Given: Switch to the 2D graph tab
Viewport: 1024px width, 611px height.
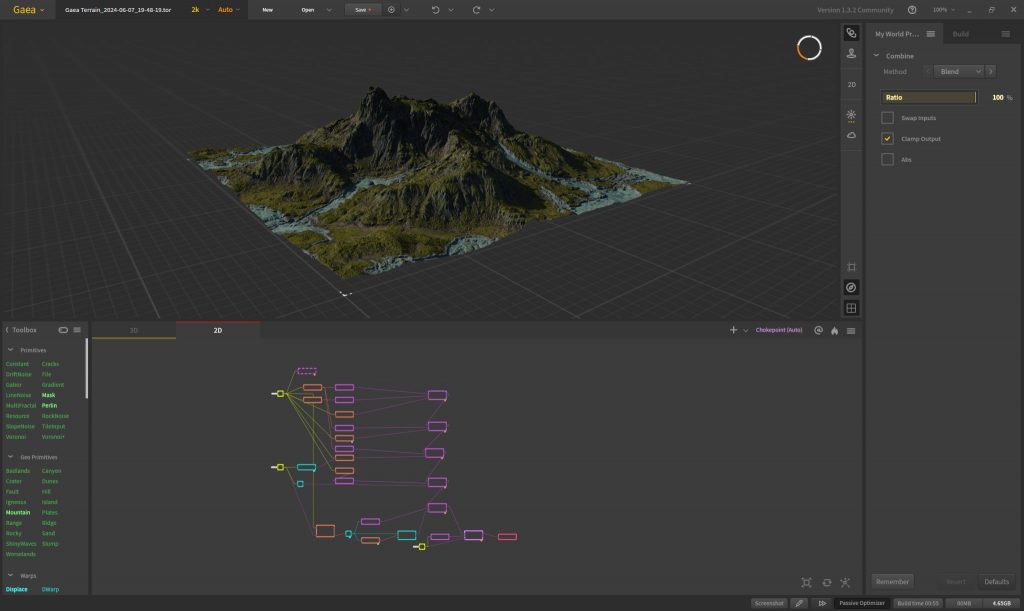Looking at the screenshot, I should 218,330.
